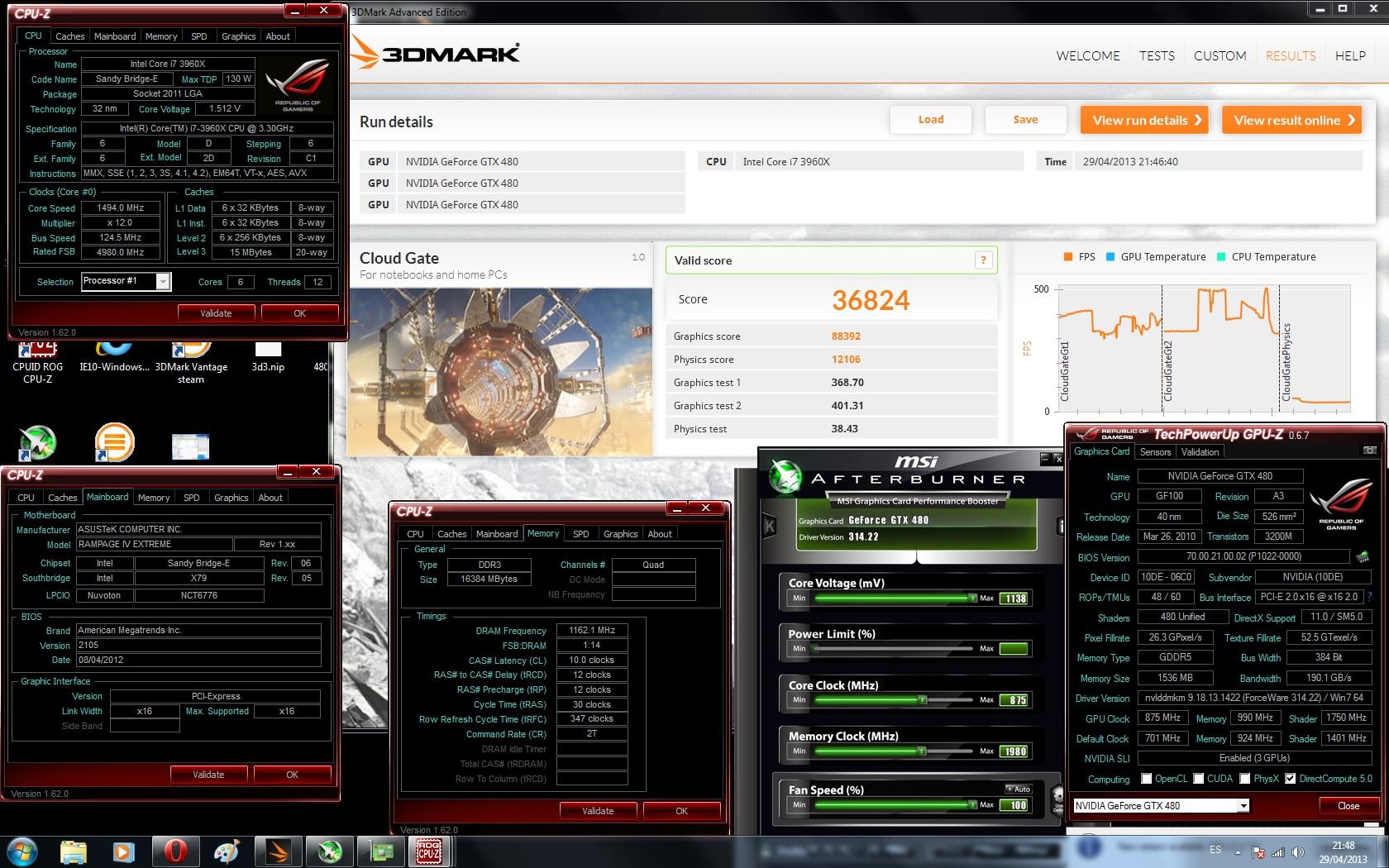Go to the CUSTOM section in 3DMark

click(x=1220, y=55)
